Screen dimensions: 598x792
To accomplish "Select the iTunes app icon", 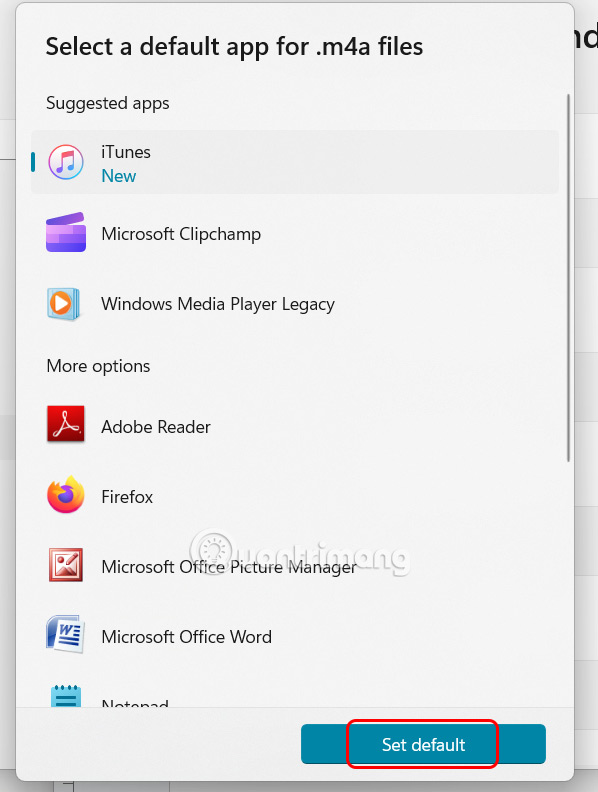I will (66, 162).
